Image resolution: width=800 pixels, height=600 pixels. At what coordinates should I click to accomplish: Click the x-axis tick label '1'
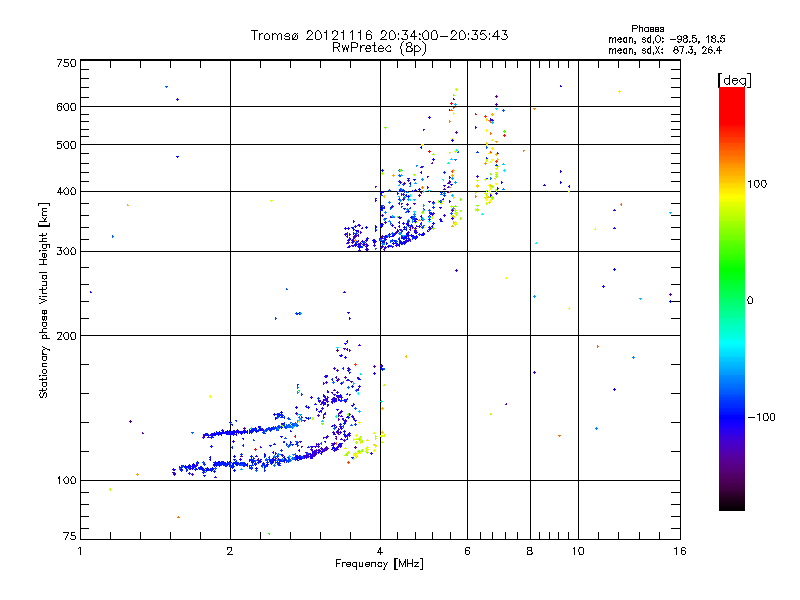(80, 551)
